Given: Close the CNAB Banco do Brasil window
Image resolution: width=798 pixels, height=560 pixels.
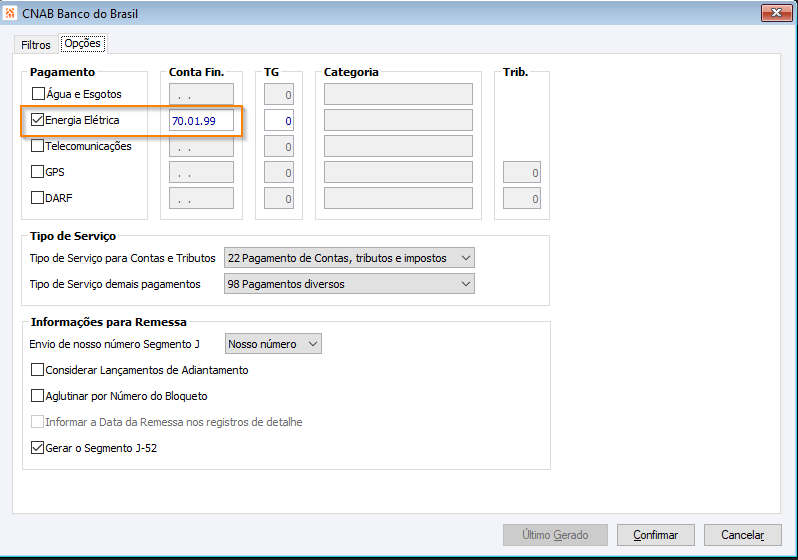Looking at the screenshot, I should click(776, 13).
